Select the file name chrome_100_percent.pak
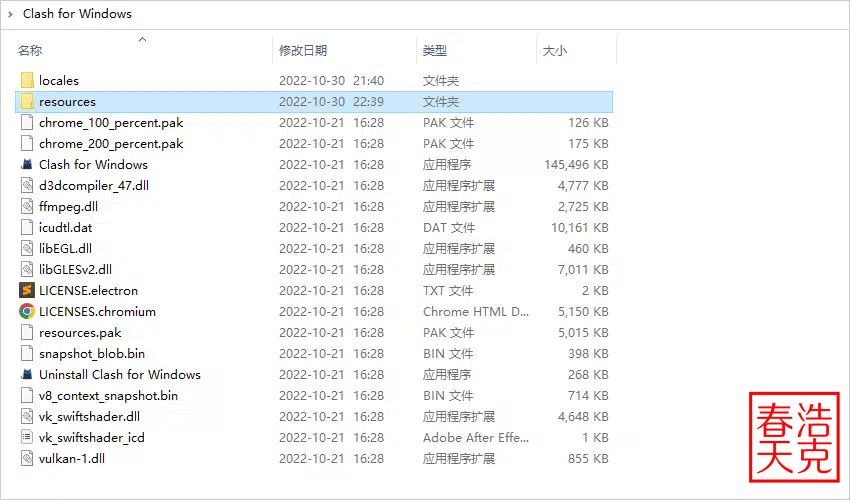 click(111, 123)
